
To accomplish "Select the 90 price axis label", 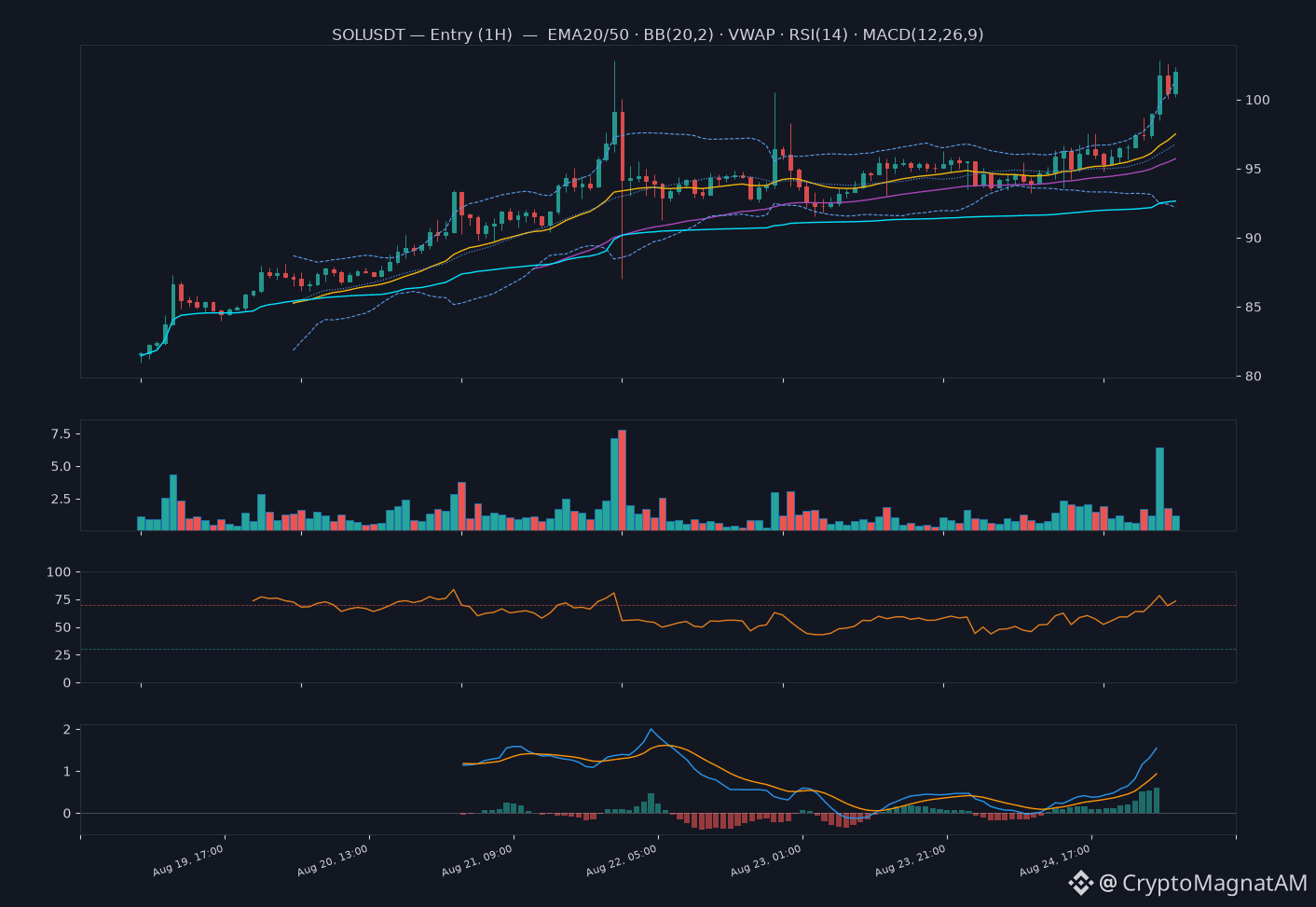I will [x=1254, y=238].
